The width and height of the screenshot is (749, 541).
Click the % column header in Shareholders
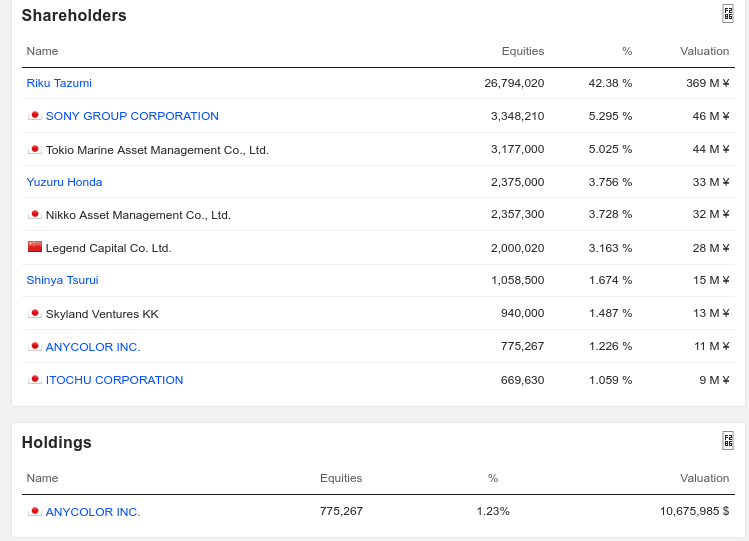coord(627,51)
